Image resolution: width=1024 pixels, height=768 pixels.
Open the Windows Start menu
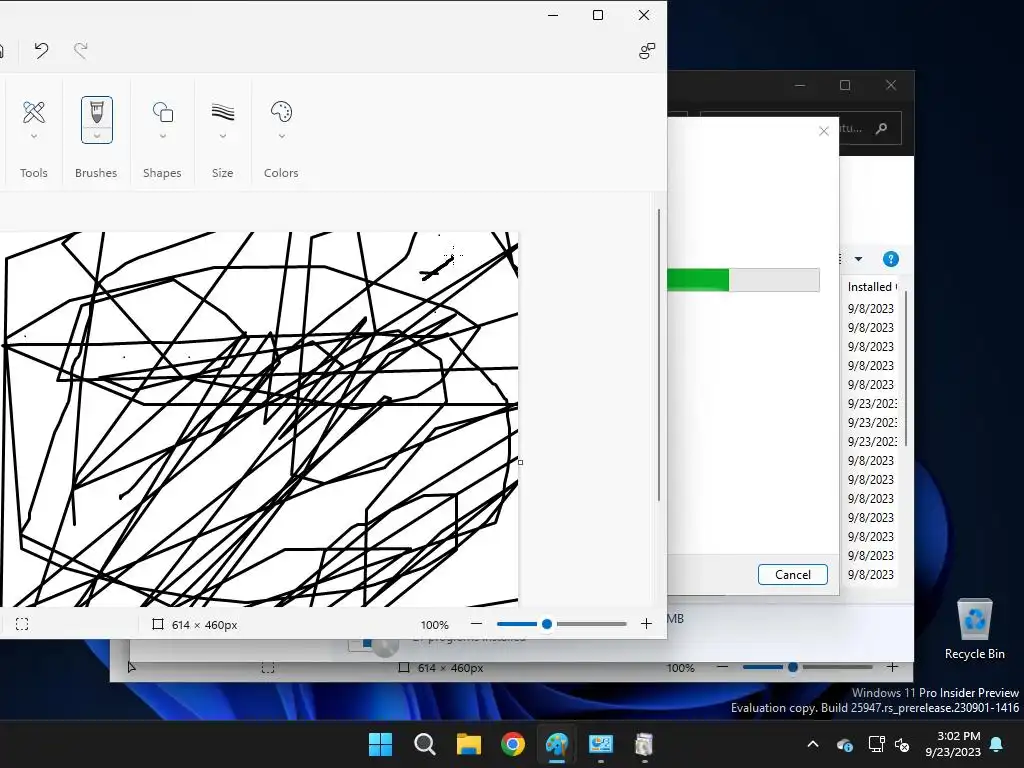pos(380,744)
